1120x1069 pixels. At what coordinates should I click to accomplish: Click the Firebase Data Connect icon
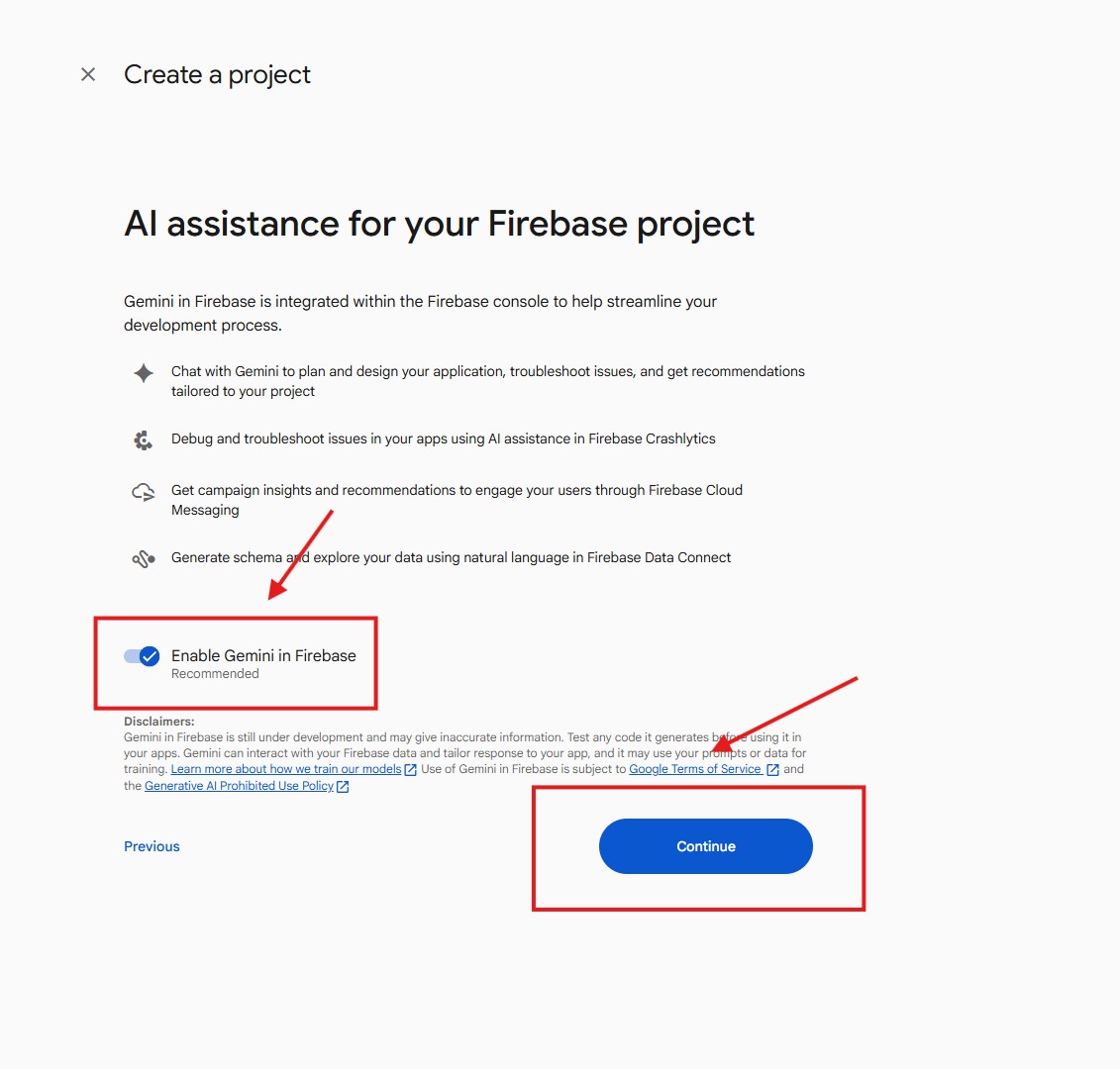pyautogui.click(x=144, y=559)
